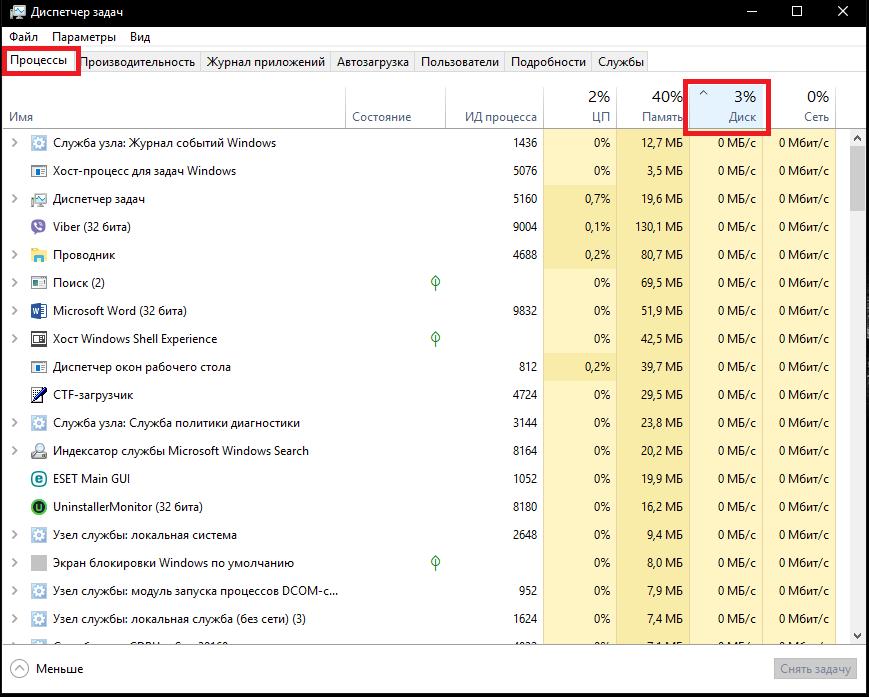Viewport: 869px width, 697px height.
Task: Click the leaf status on lock screen row
Action: pos(436,563)
